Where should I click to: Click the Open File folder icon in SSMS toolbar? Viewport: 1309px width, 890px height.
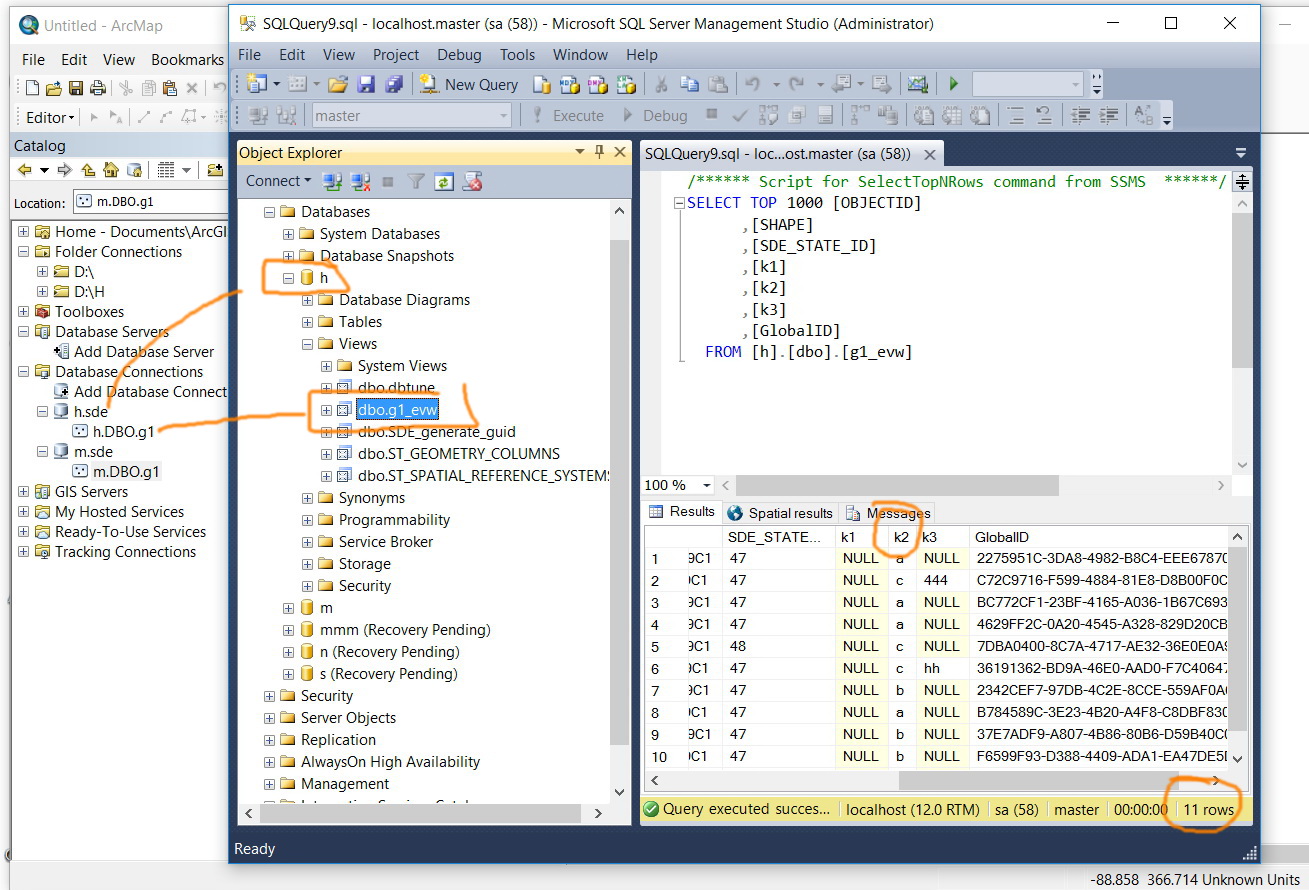pyautogui.click(x=338, y=84)
